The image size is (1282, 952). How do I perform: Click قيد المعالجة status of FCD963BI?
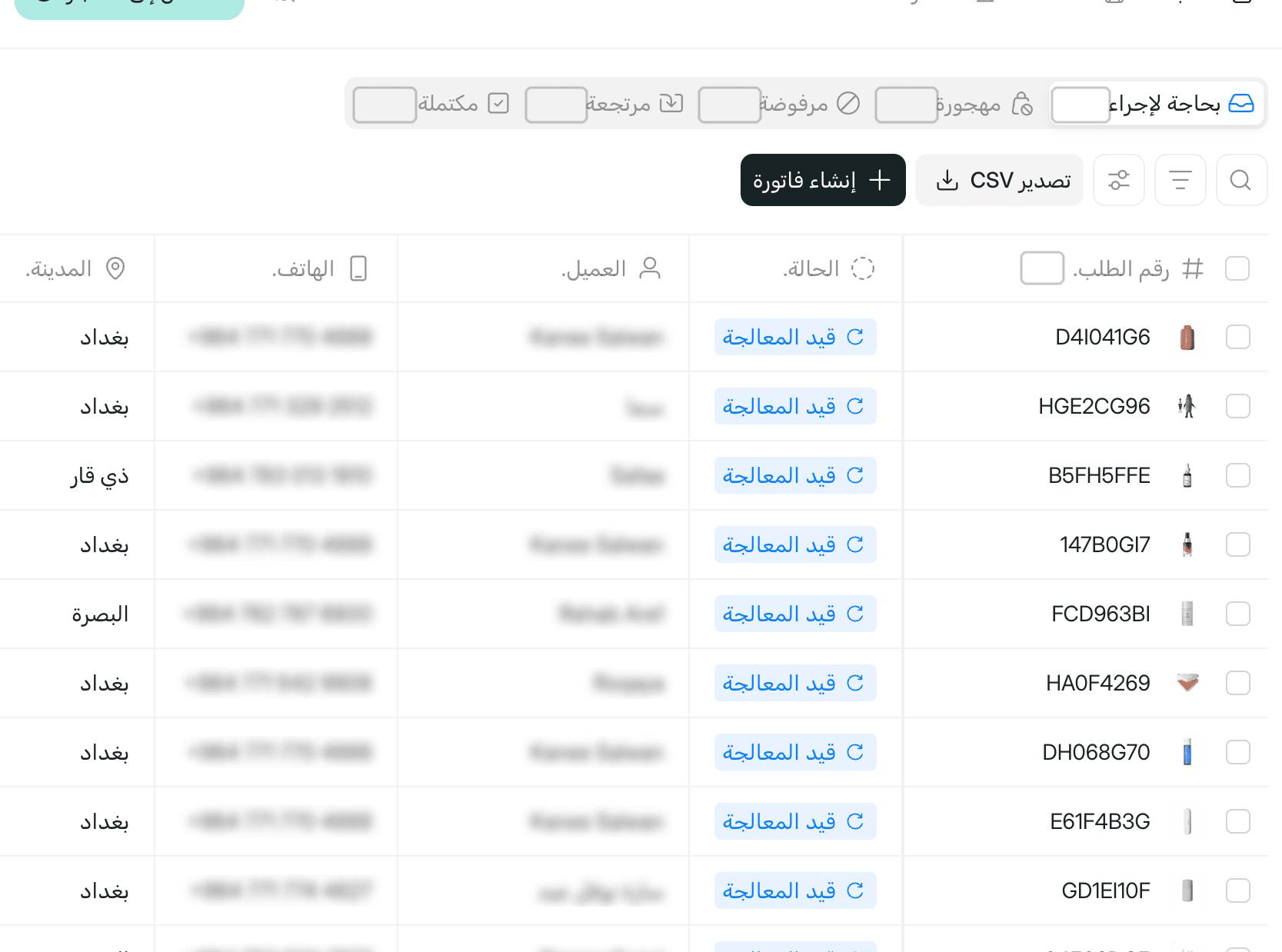pos(795,614)
